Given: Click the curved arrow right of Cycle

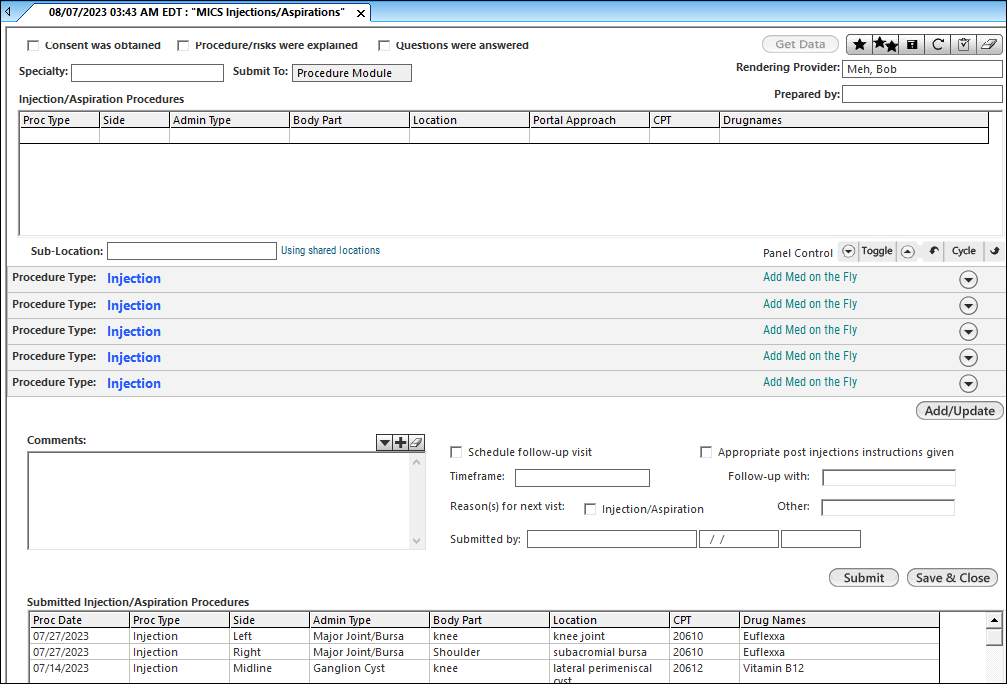Looking at the screenshot, I should tap(994, 251).
